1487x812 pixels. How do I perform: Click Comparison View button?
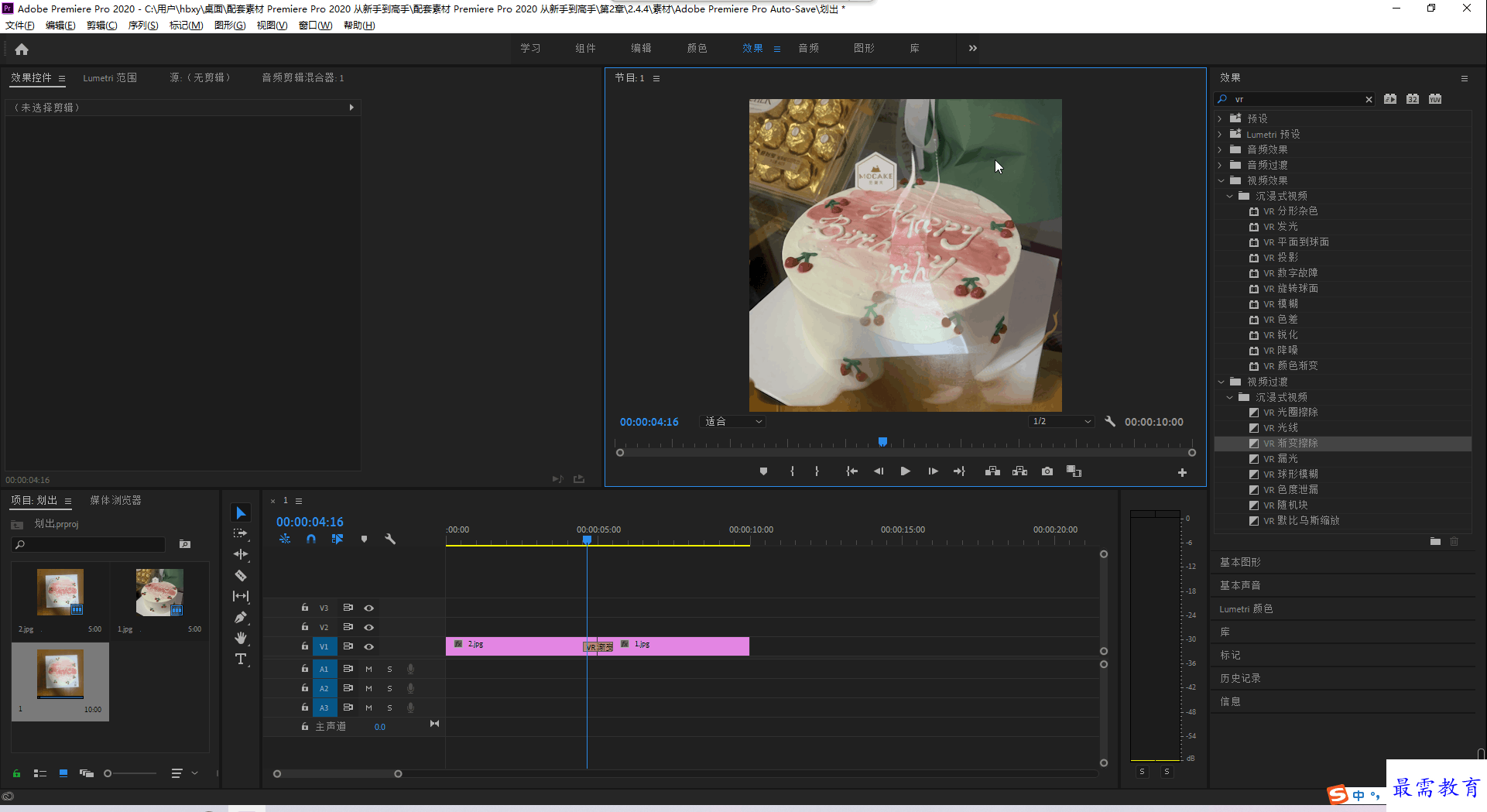[1074, 471]
